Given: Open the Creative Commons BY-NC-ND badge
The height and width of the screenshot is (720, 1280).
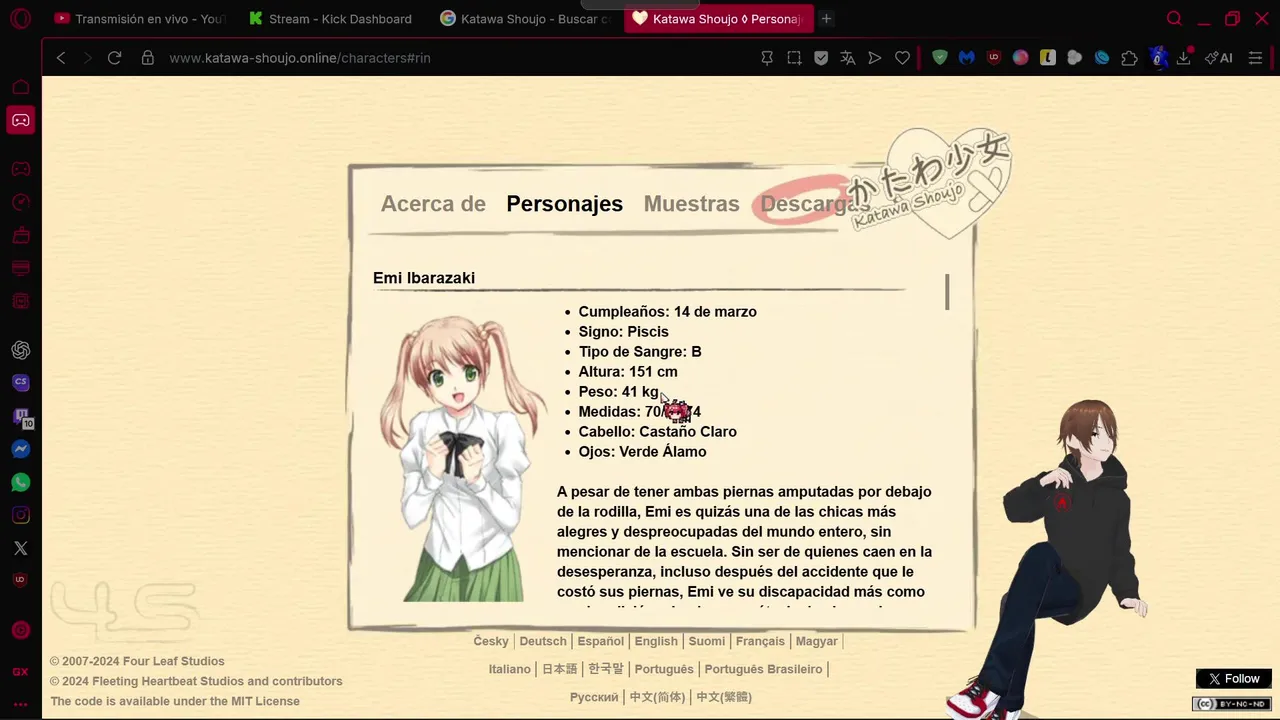Looking at the screenshot, I should [x=1231, y=704].
